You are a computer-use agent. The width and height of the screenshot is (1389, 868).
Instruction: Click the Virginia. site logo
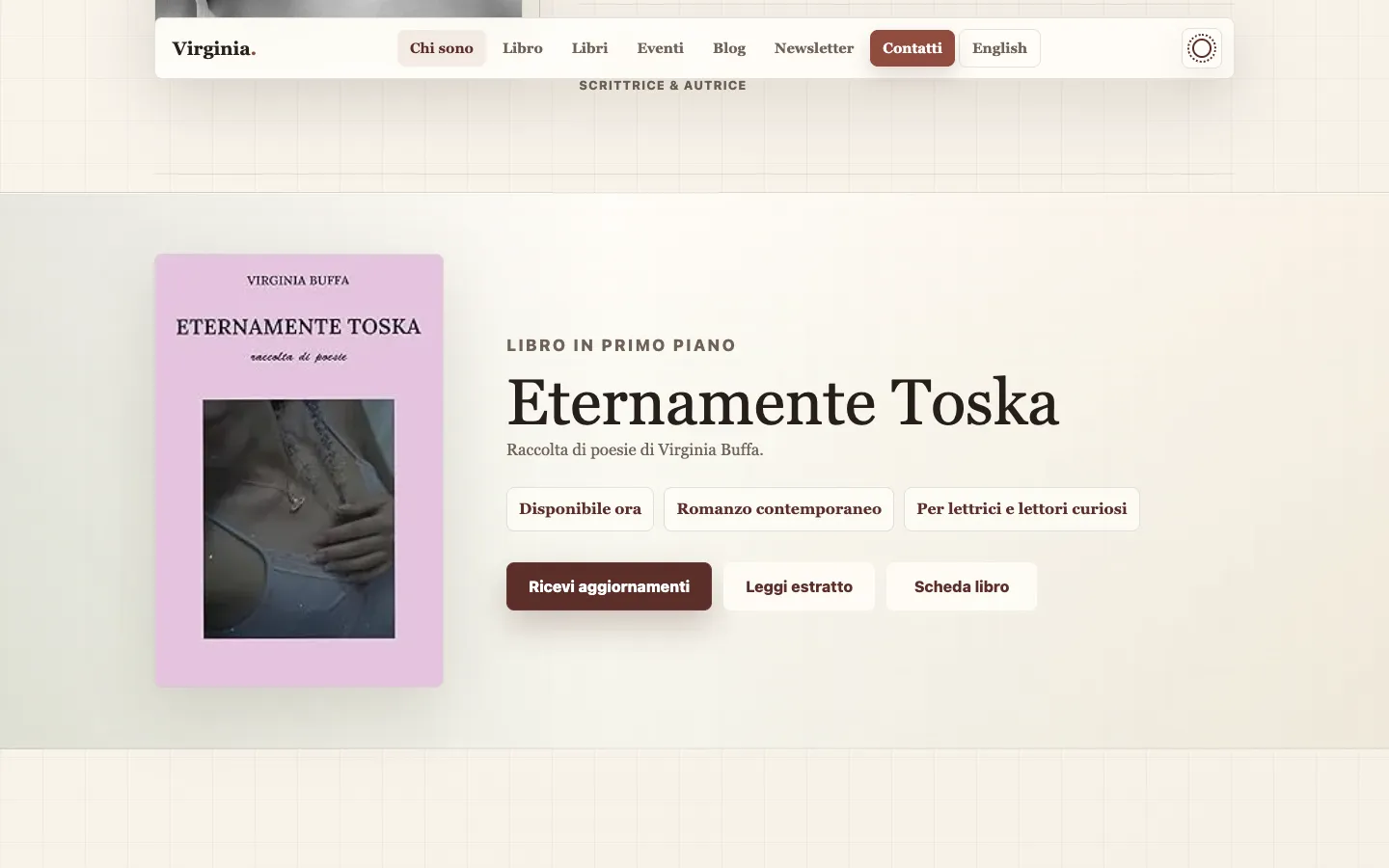214,48
